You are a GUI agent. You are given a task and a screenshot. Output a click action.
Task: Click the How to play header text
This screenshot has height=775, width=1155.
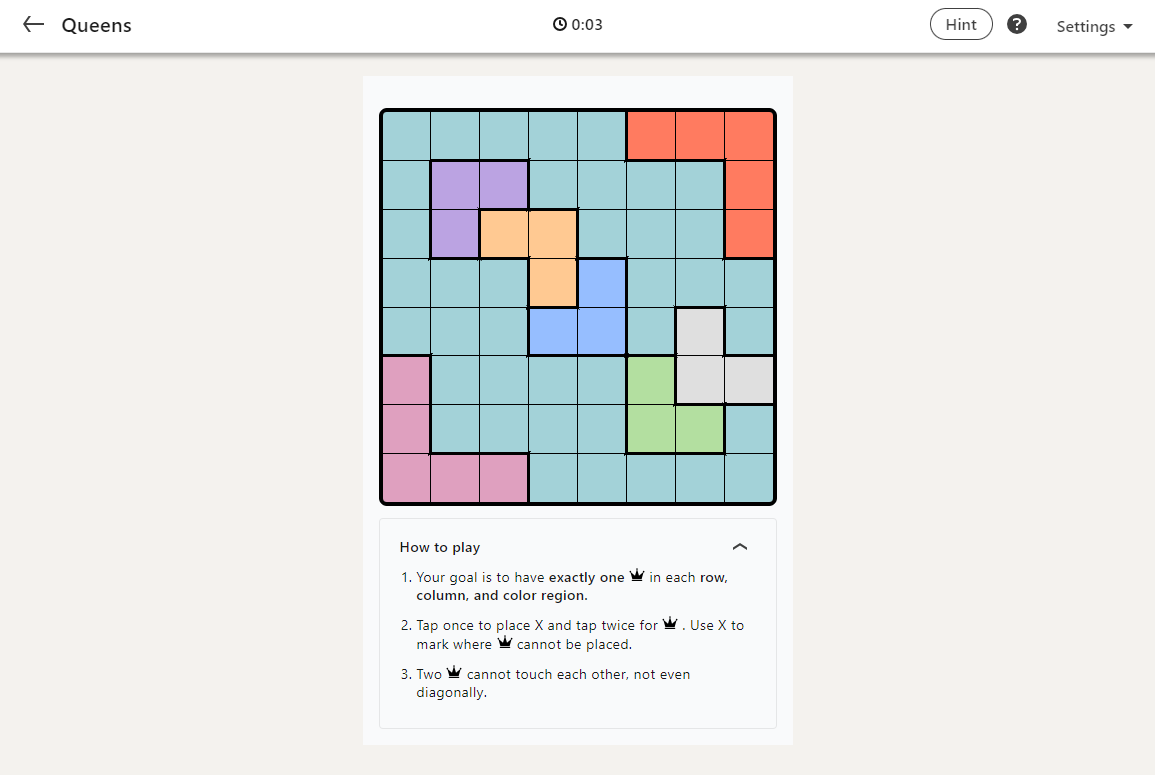coord(439,547)
